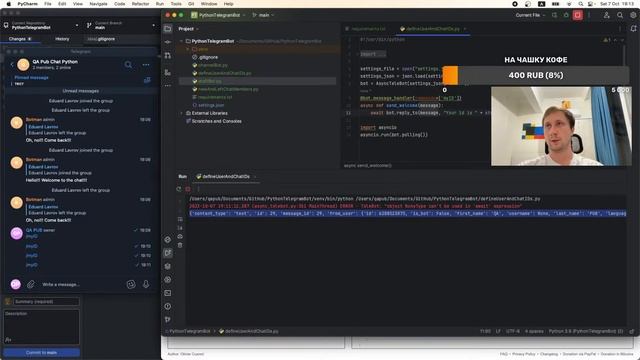Image resolution: width=640 pixels, height=360 pixels.
Task: Attach a file using the Telegram paperclip
Action: point(31,284)
